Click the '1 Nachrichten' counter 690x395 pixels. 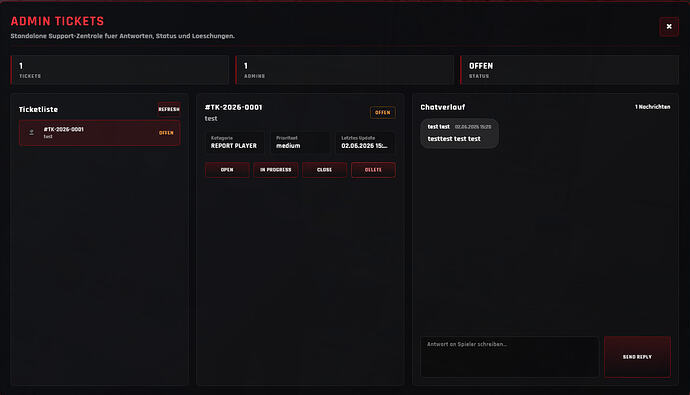click(x=653, y=107)
